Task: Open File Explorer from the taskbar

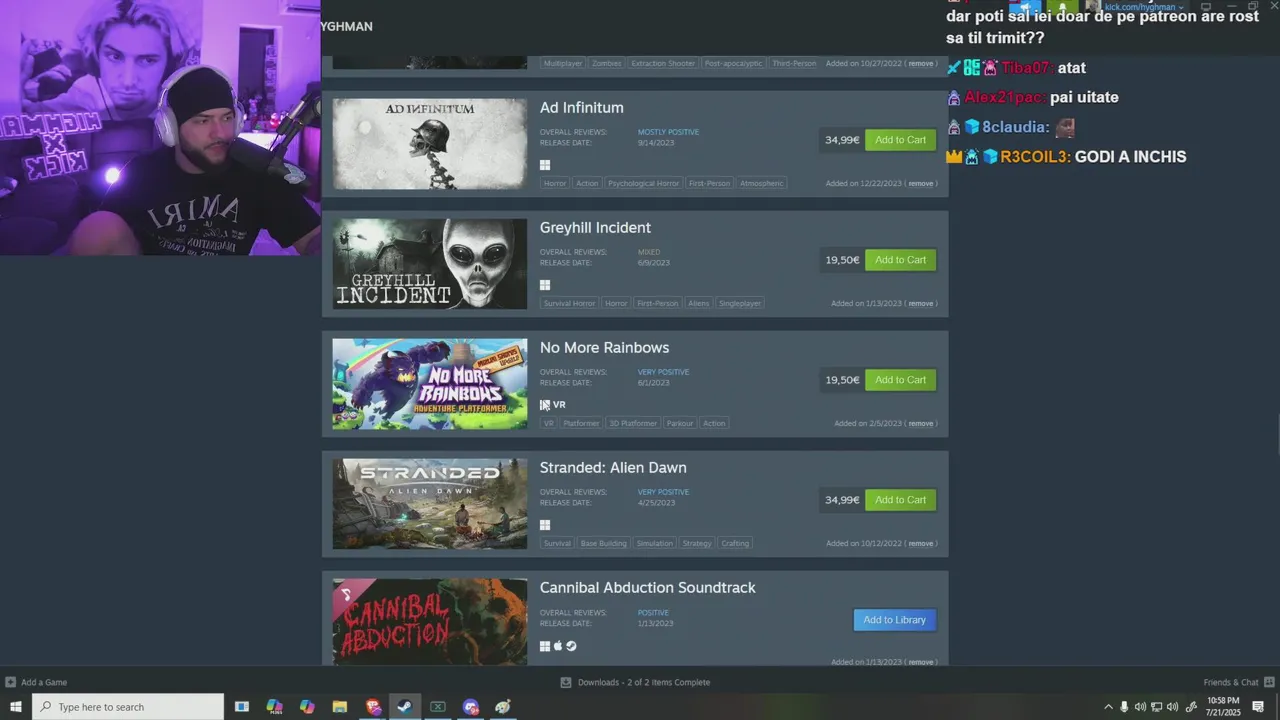Action: pyautogui.click(x=339, y=707)
